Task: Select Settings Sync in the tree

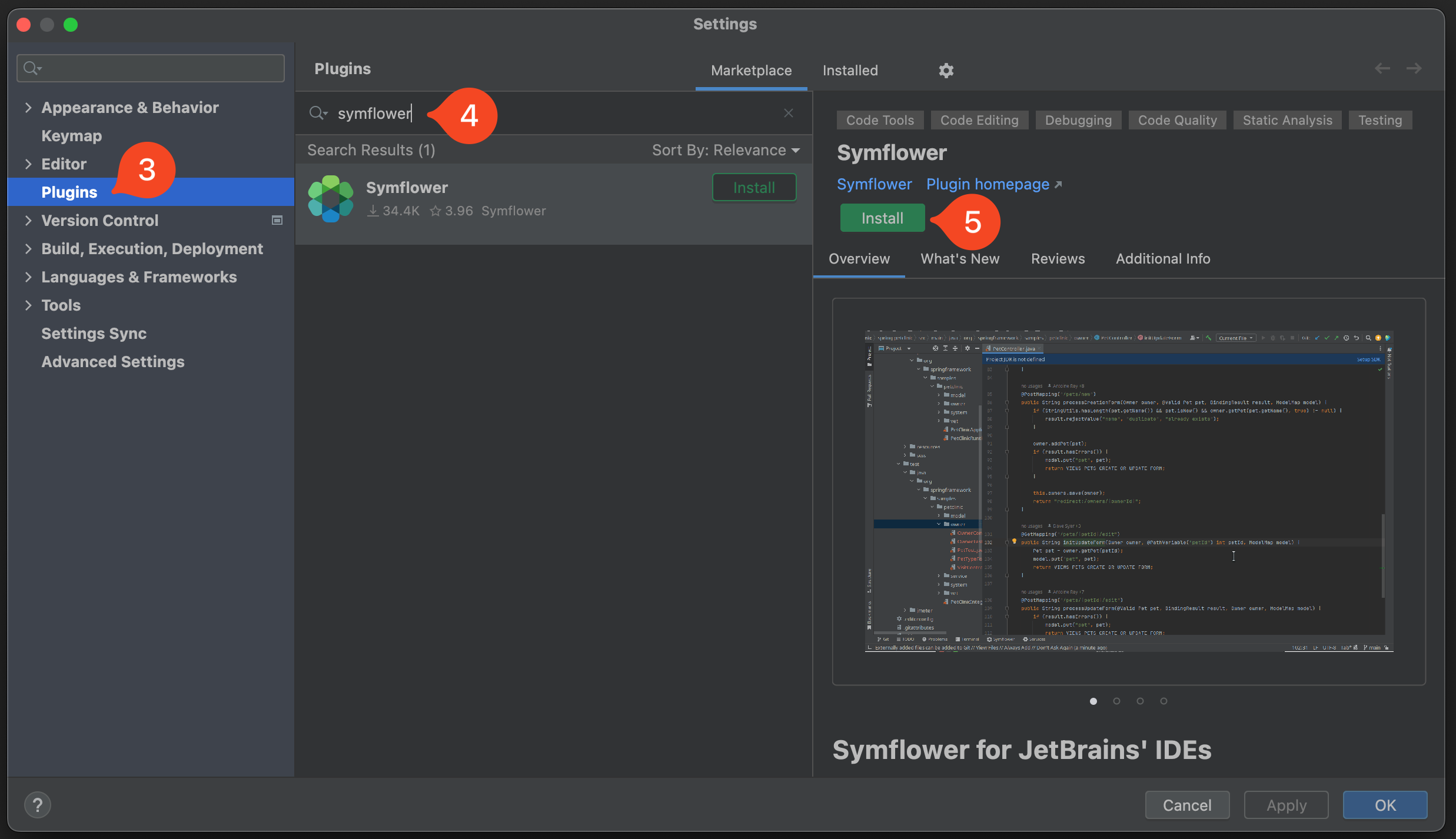Action: point(94,333)
